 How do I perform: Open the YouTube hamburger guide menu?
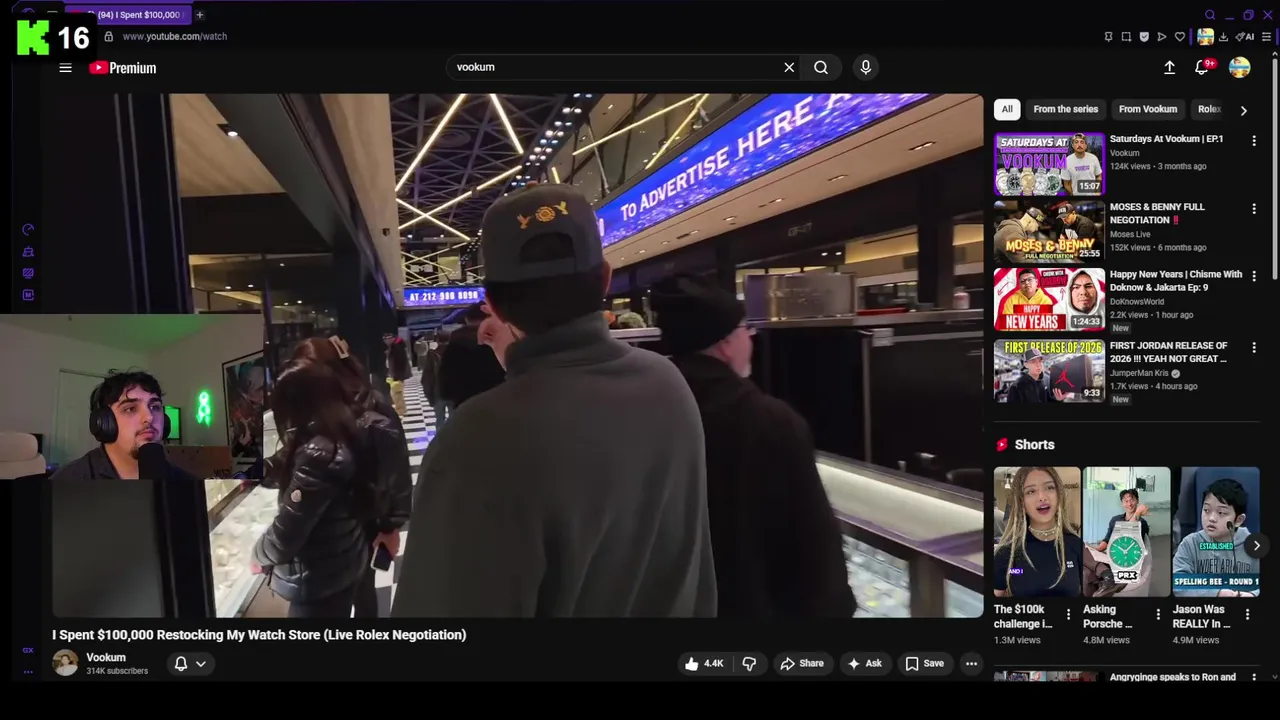pyautogui.click(x=65, y=68)
